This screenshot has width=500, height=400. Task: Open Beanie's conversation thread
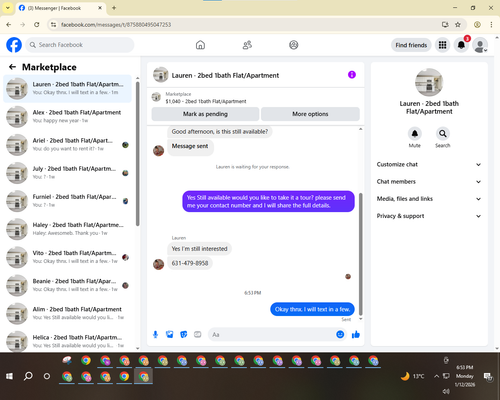tap(67, 285)
